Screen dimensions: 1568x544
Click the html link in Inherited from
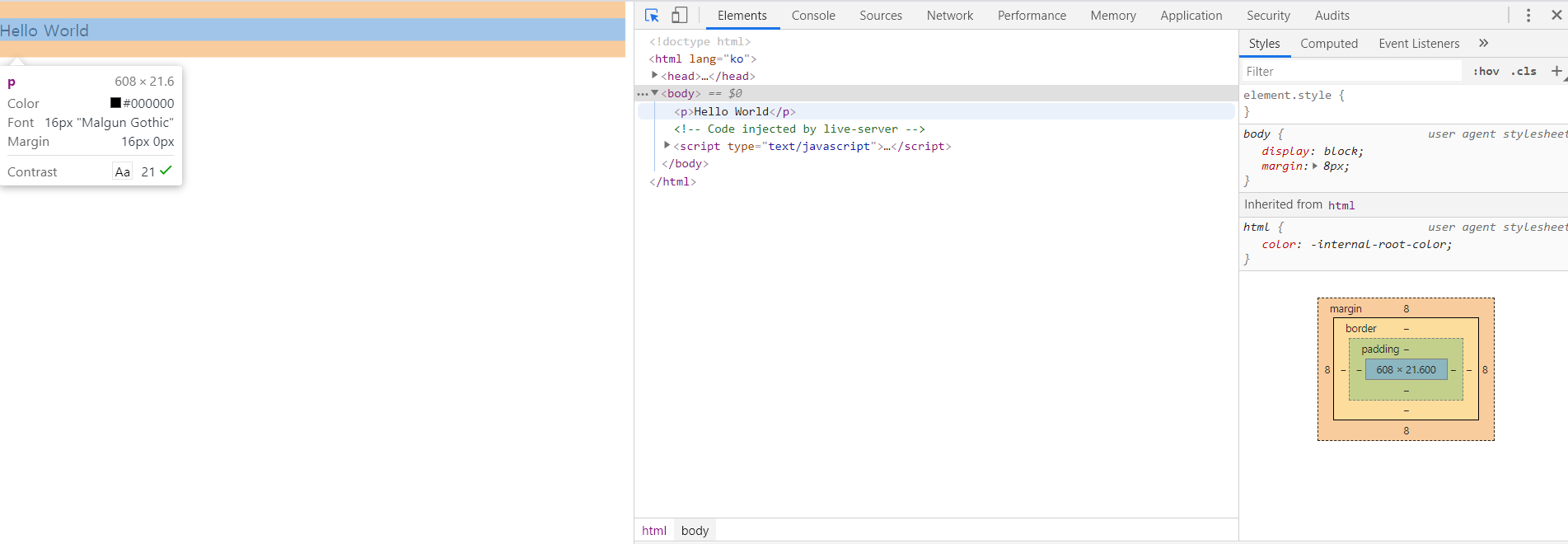pos(1341,205)
